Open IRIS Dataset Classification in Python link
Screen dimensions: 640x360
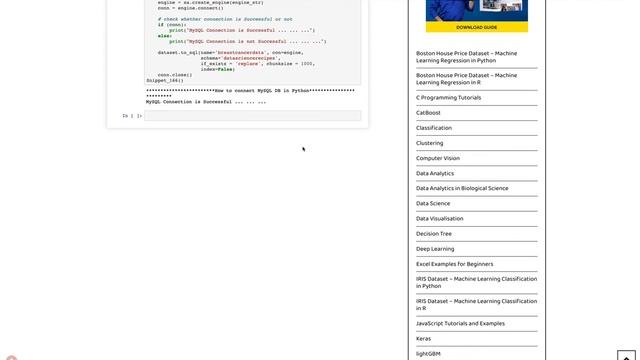click(x=476, y=282)
